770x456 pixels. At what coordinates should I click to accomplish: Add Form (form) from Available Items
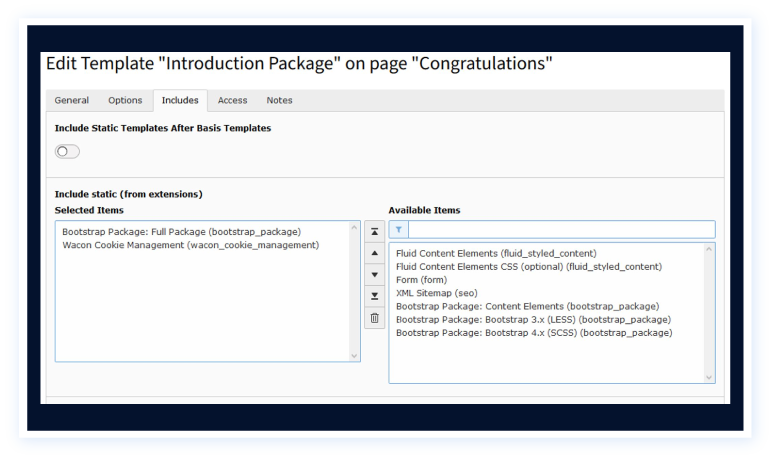point(421,280)
